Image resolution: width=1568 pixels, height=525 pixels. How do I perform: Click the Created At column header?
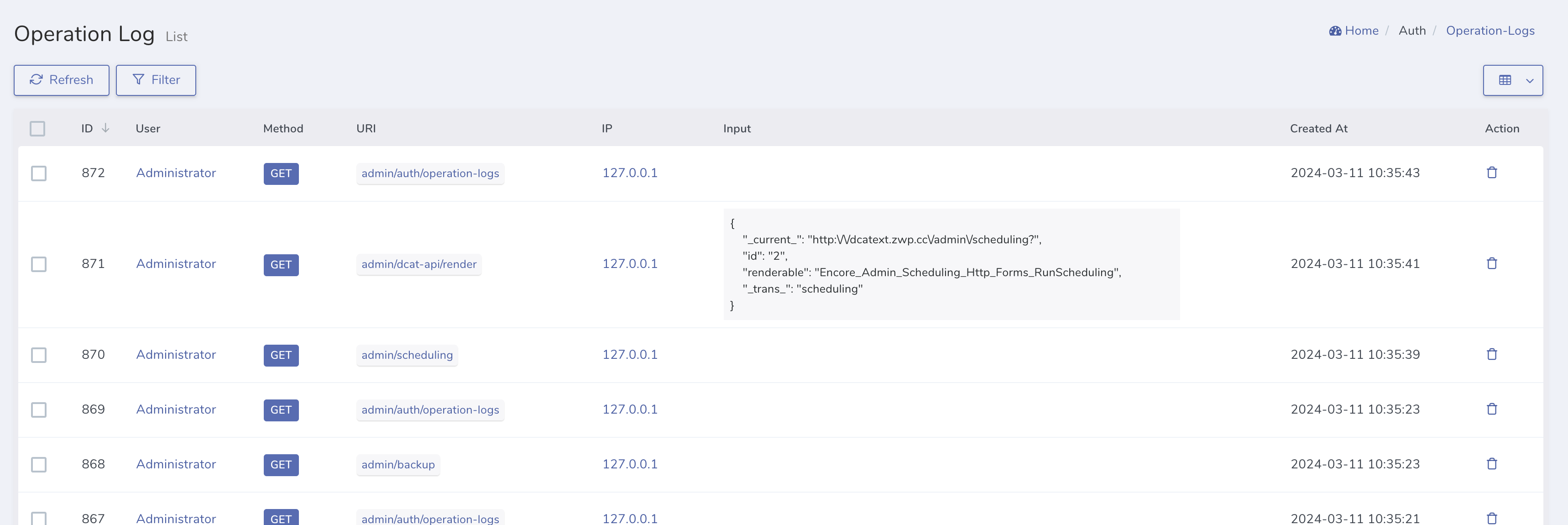coord(1318,128)
